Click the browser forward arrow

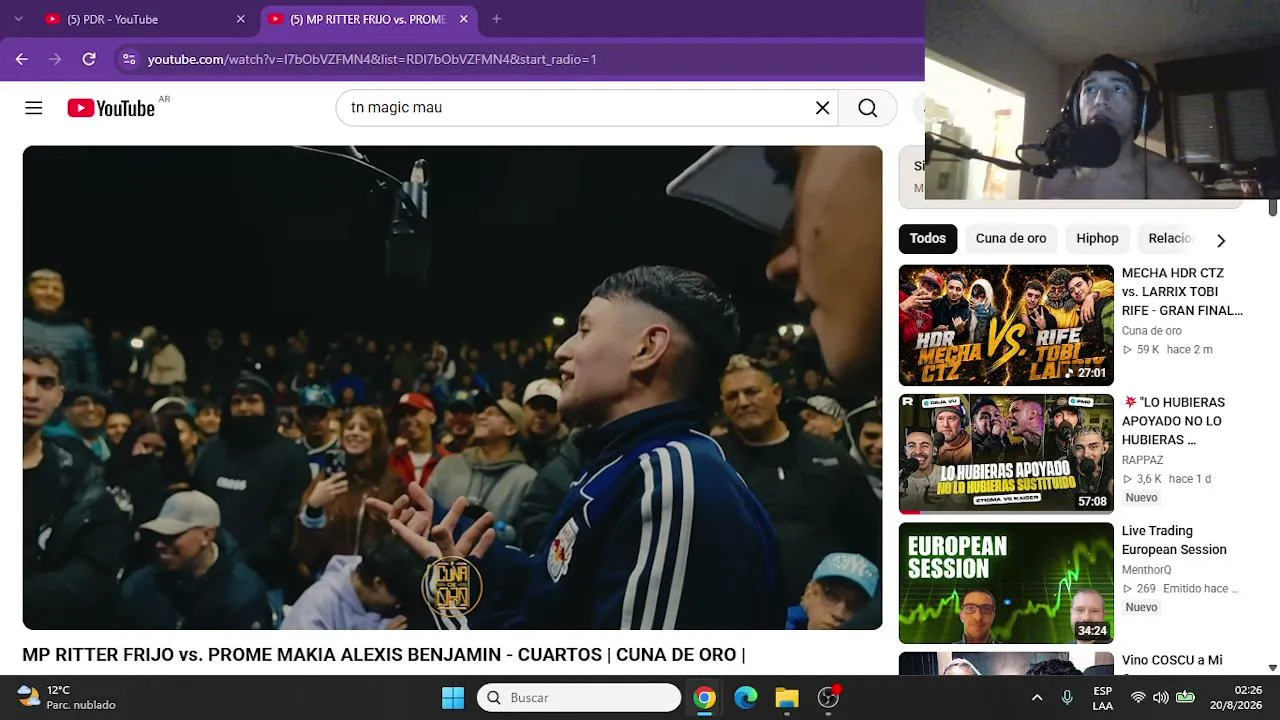[55, 59]
